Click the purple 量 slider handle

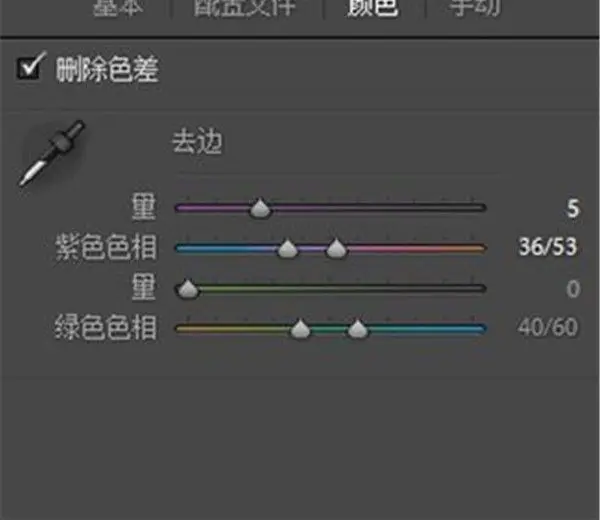(260, 209)
